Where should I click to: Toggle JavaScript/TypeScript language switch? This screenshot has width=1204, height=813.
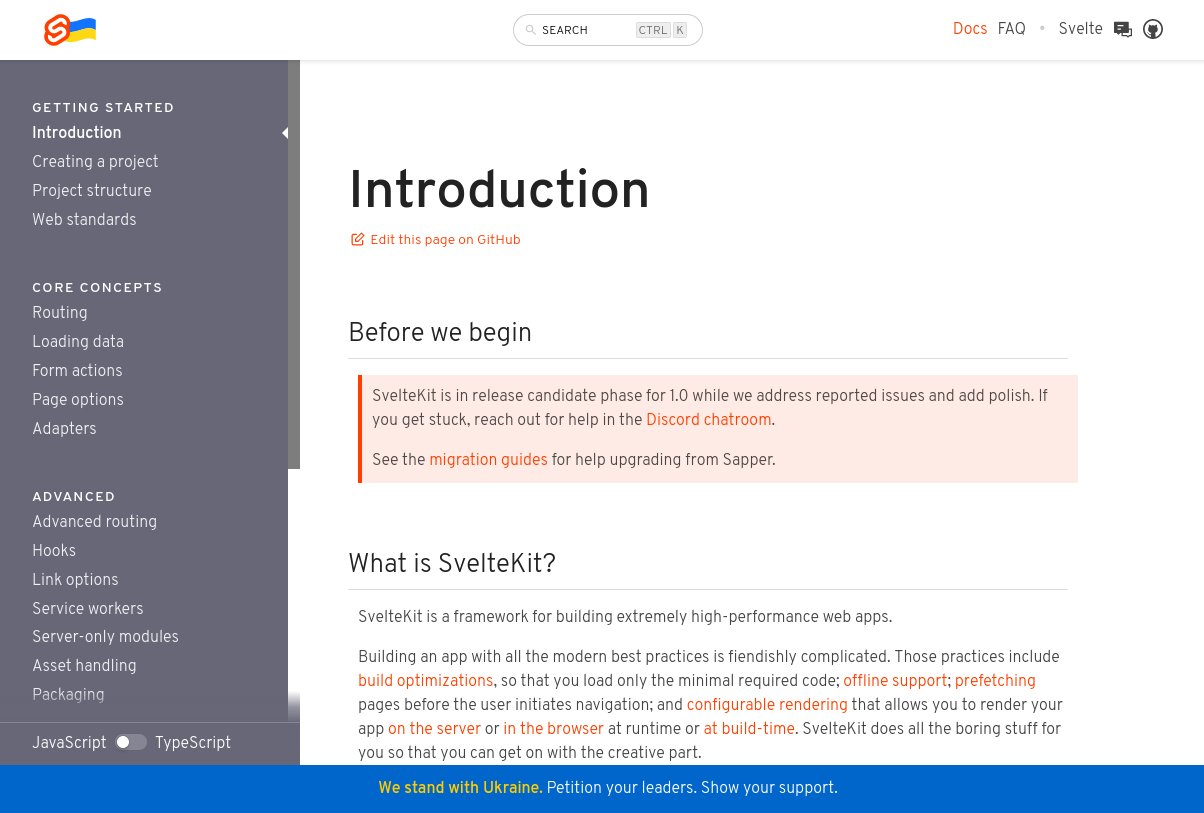[x=131, y=742]
